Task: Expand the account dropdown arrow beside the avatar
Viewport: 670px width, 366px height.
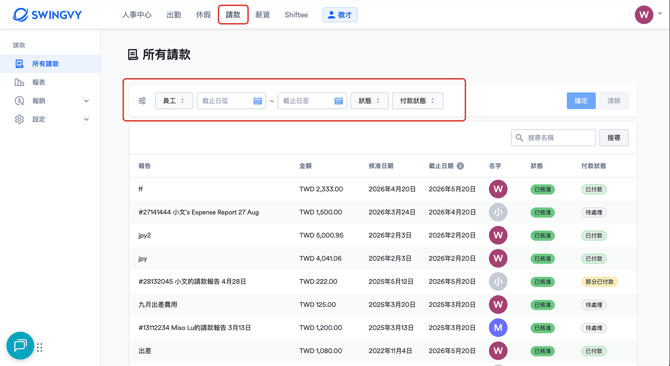Action: point(660,14)
